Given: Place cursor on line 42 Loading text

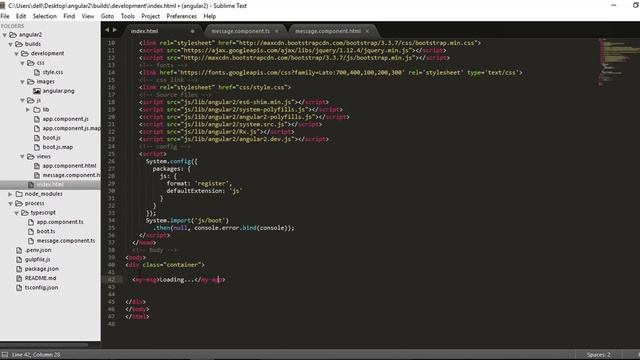Looking at the screenshot, I should tap(177, 280).
